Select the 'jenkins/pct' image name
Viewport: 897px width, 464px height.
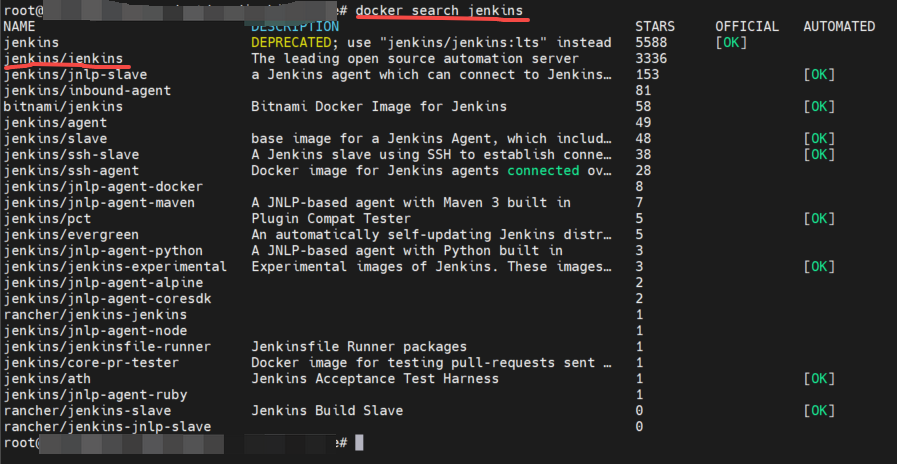[47, 219]
